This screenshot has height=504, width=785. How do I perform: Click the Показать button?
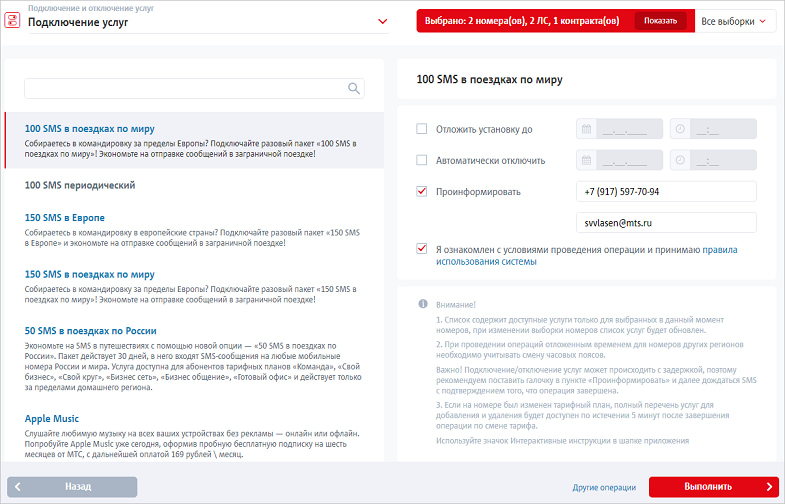660,21
